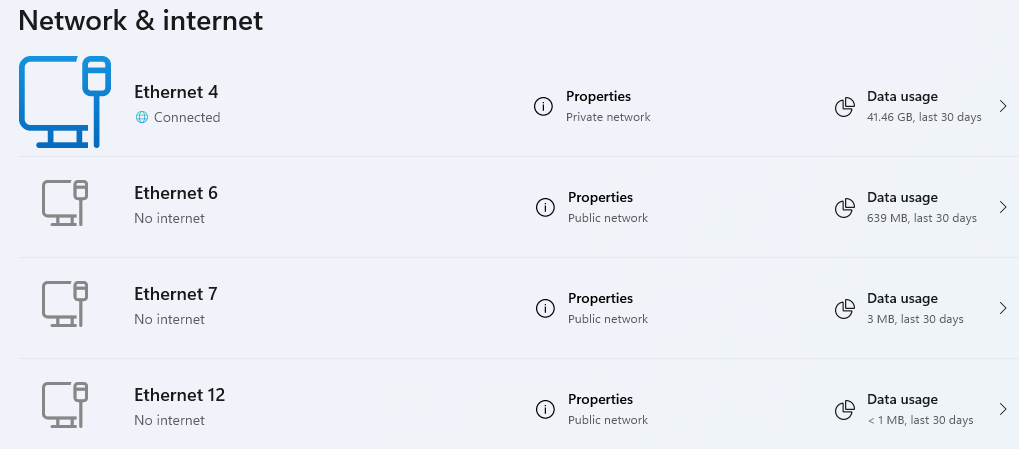
Task: Click the pie chart icon for Ethernet 4 data usage
Action: point(845,106)
